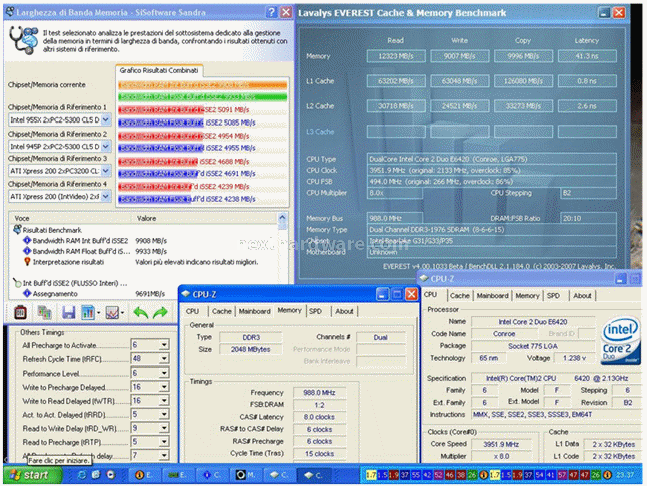Launch Internet Explorer from quick launch
The width and height of the screenshot is (647, 486).
[x=82, y=475]
